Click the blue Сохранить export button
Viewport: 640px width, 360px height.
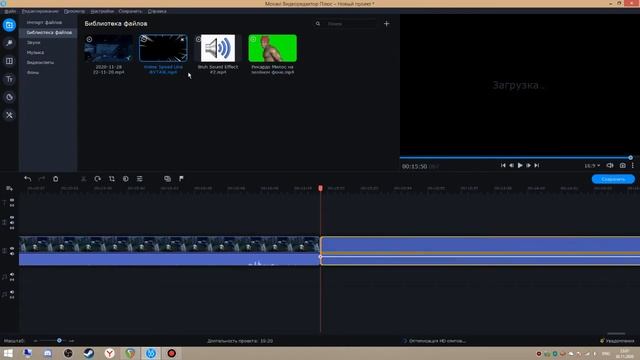click(613, 179)
